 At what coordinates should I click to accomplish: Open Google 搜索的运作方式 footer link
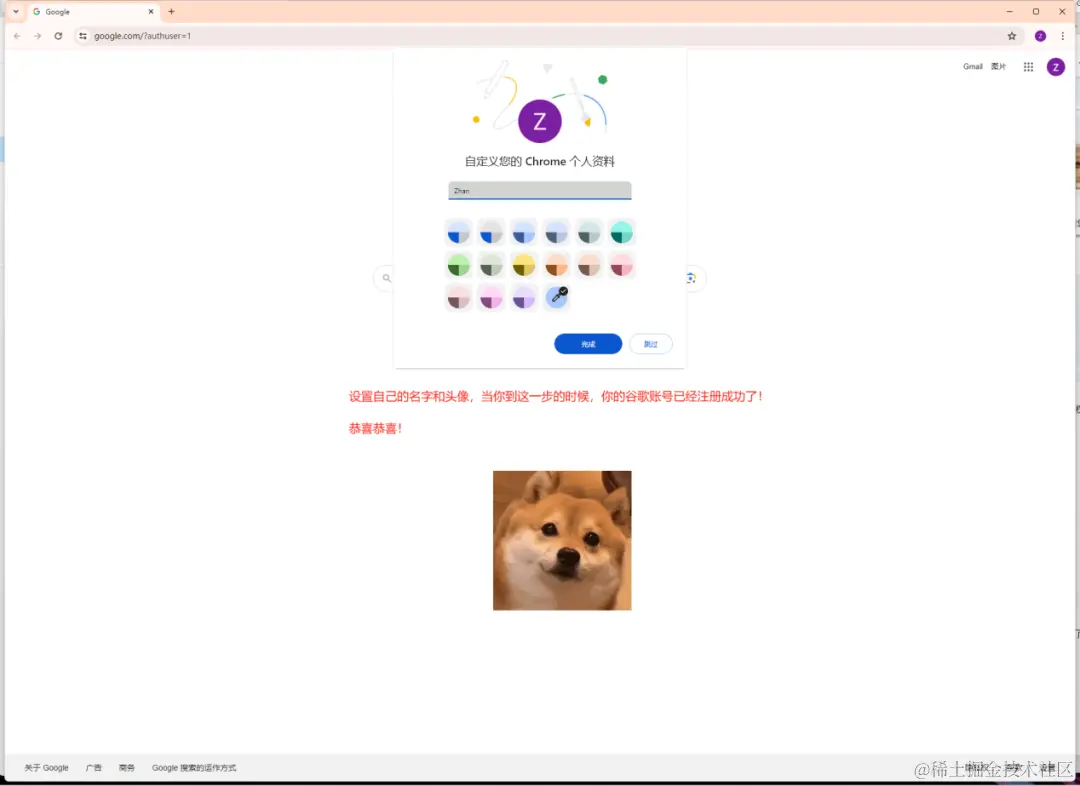tap(194, 767)
